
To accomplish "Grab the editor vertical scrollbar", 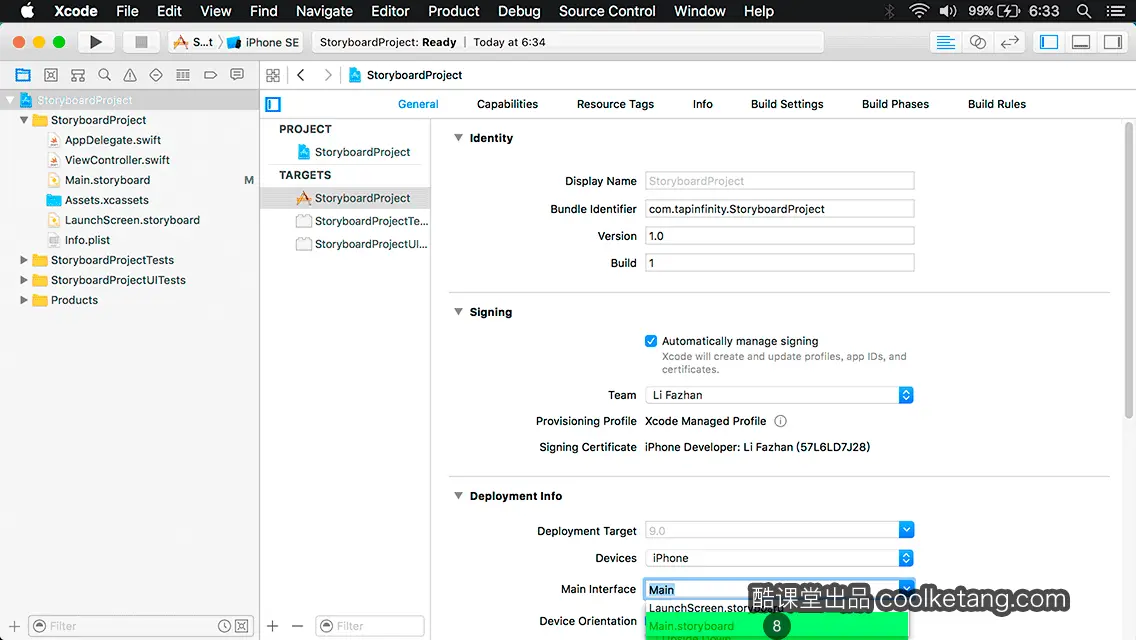I will click(x=1129, y=271).
